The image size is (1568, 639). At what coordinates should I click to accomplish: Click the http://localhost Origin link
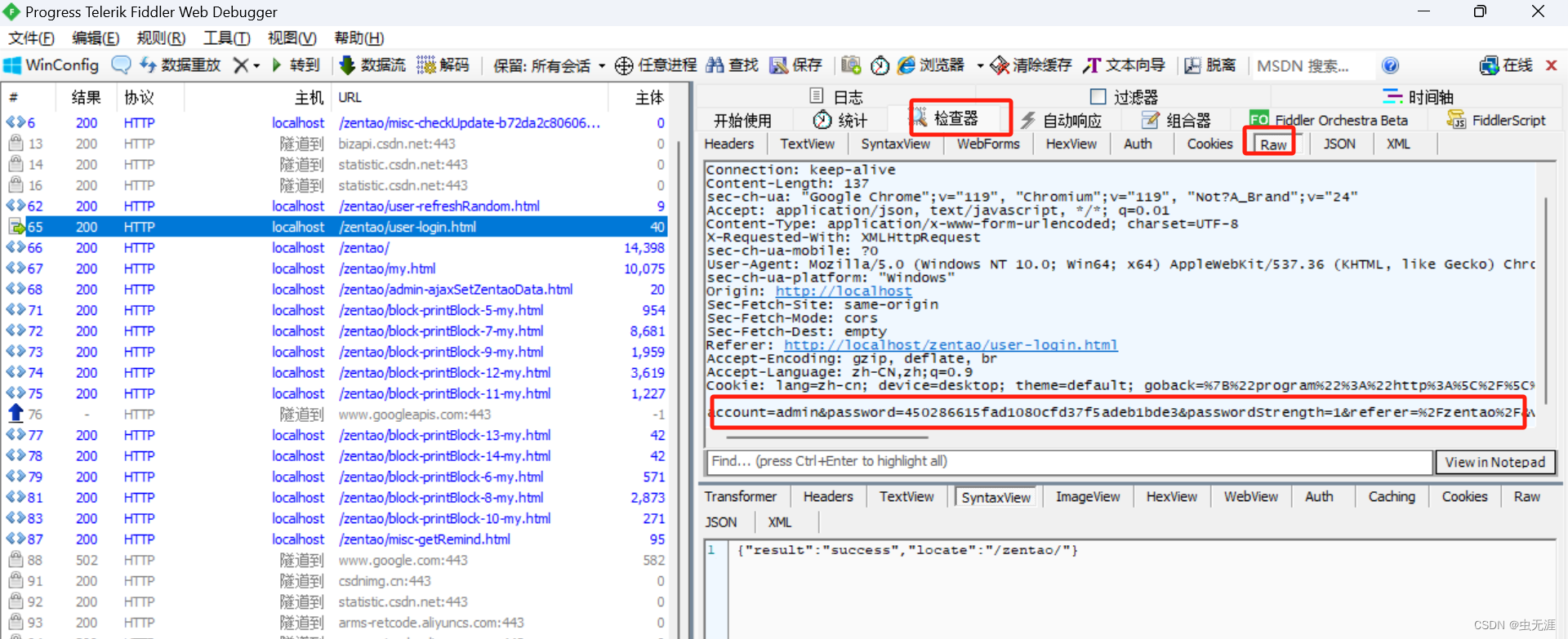pos(844,291)
